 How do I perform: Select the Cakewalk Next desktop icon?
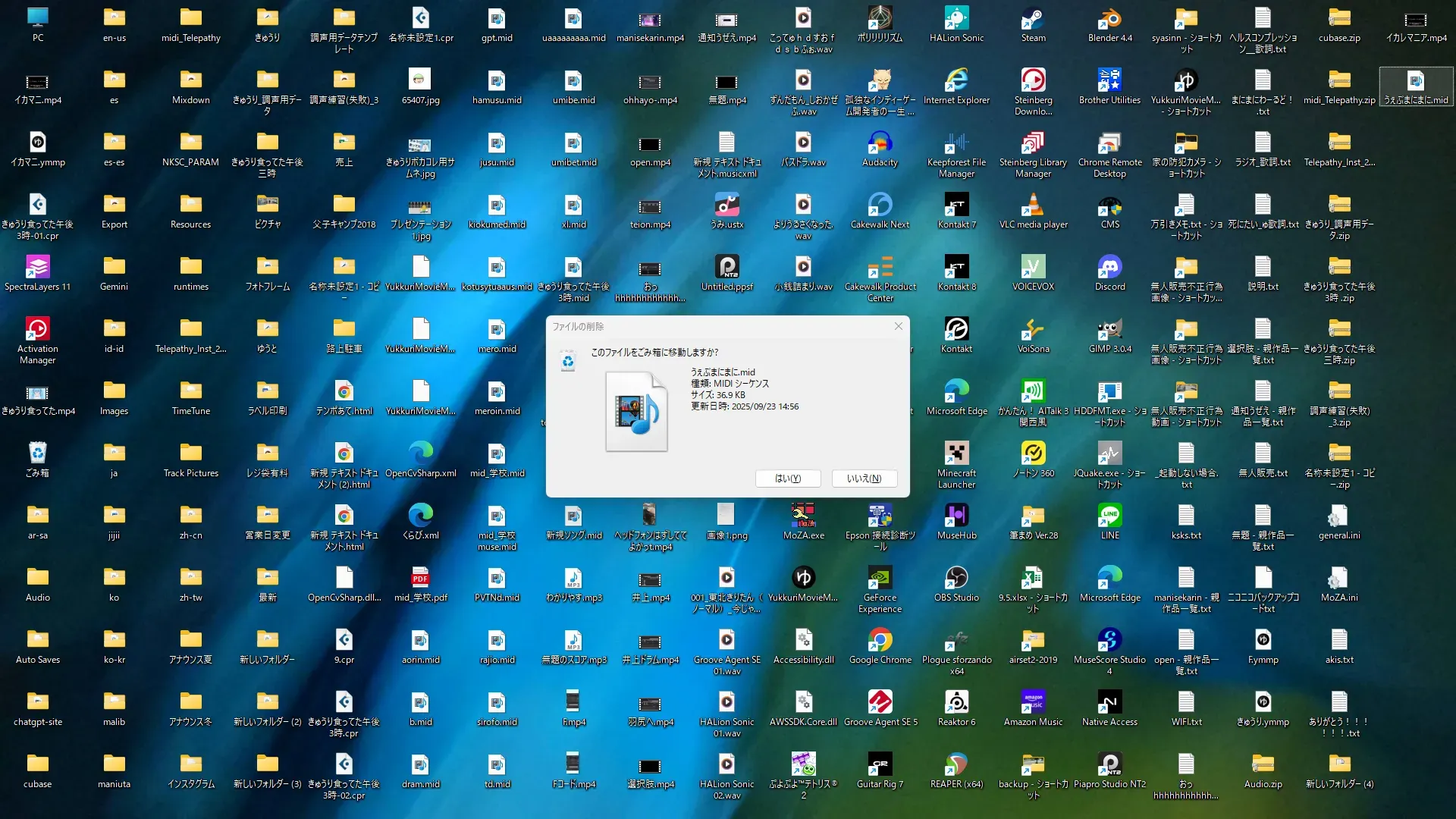(880, 206)
